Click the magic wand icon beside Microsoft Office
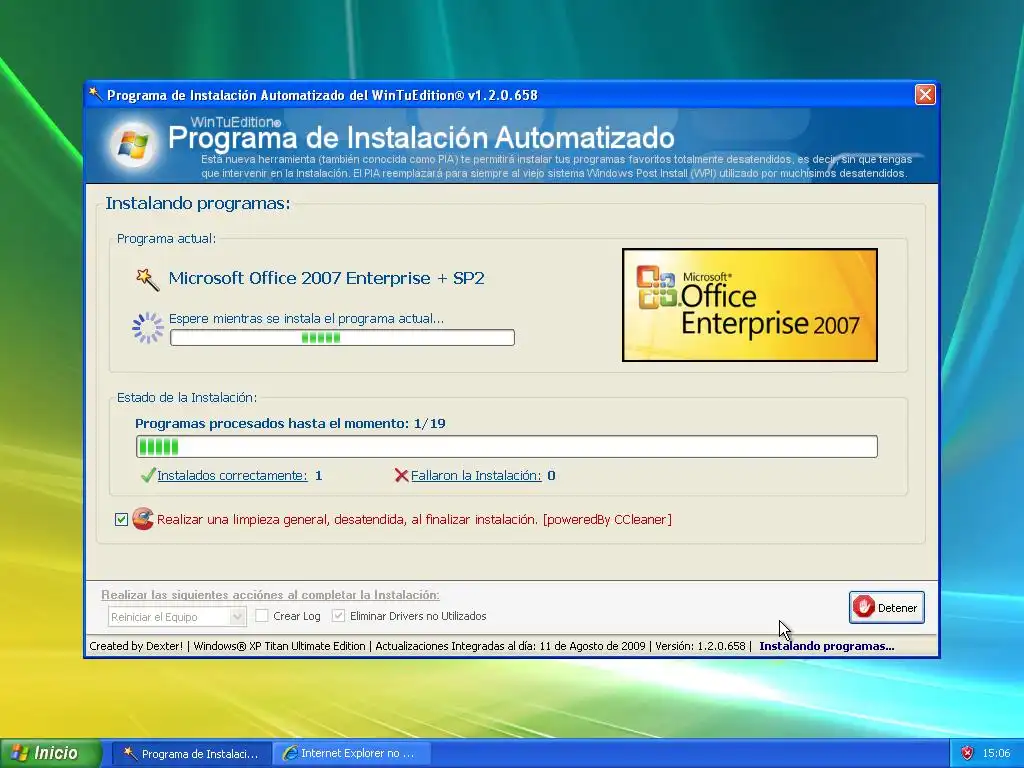The height and width of the screenshot is (768, 1024). pyautogui.click(x=147, y=280)
